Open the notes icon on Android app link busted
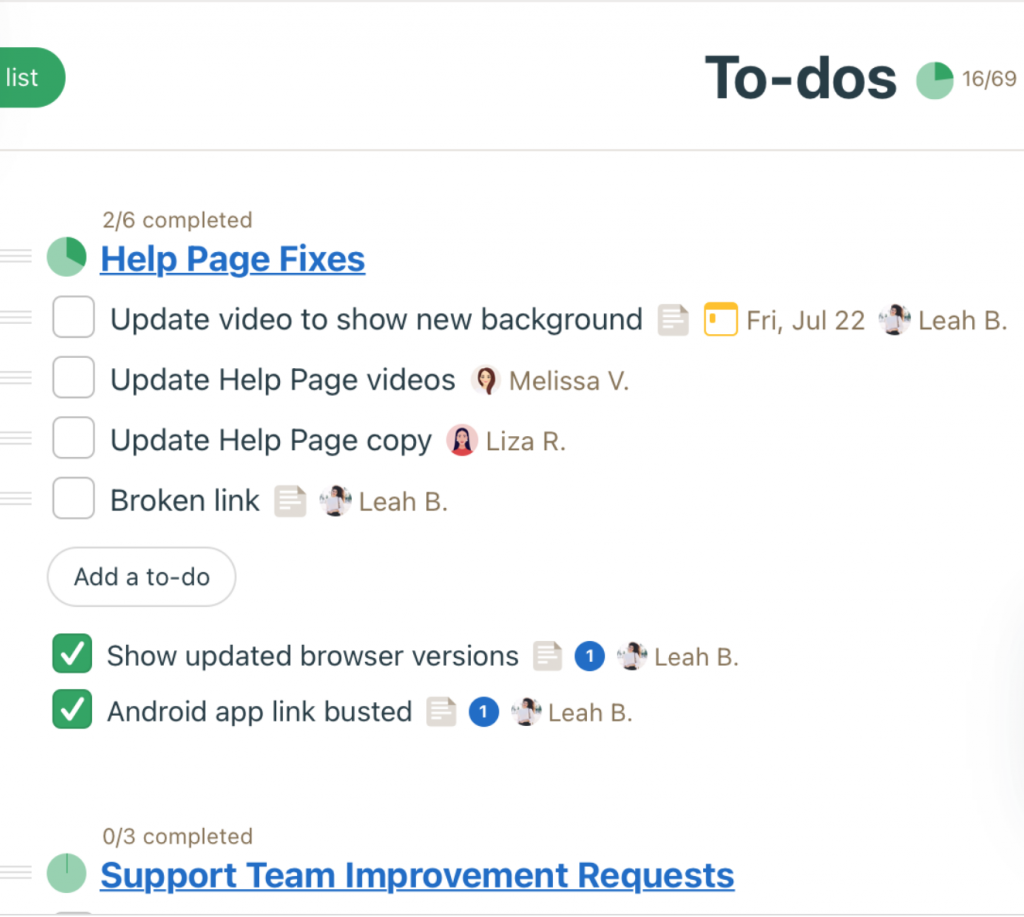Image resolution: width=1024 pixels, height=917 pixels. point(441,712)
